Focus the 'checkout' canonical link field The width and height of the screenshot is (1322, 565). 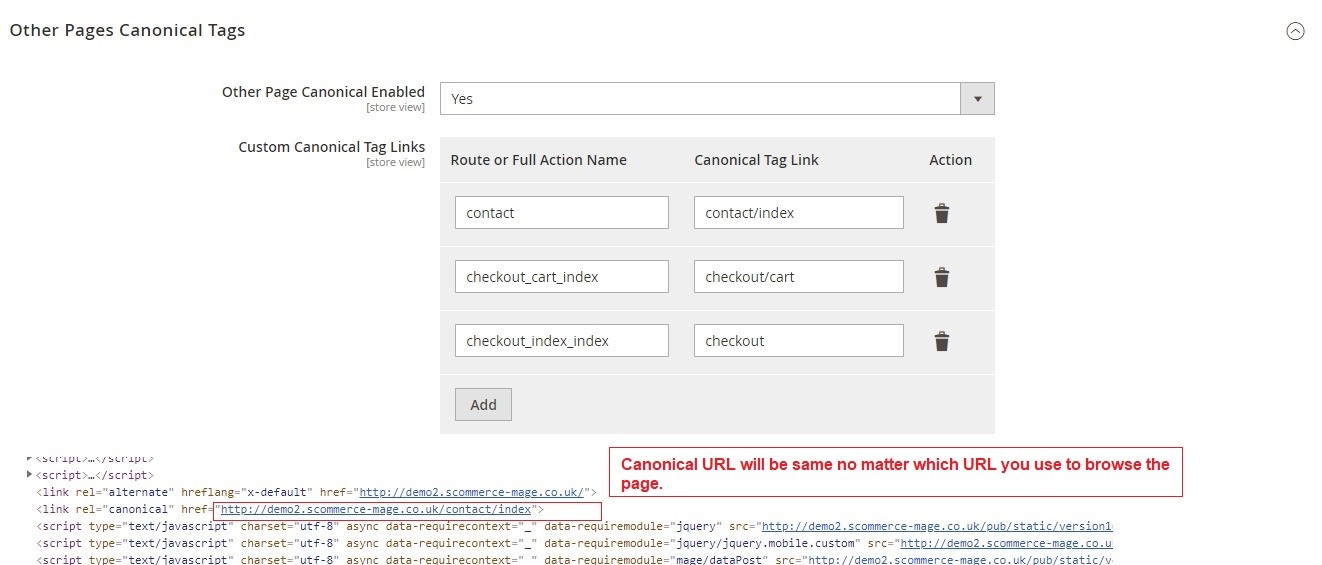(x=798, y=341)
